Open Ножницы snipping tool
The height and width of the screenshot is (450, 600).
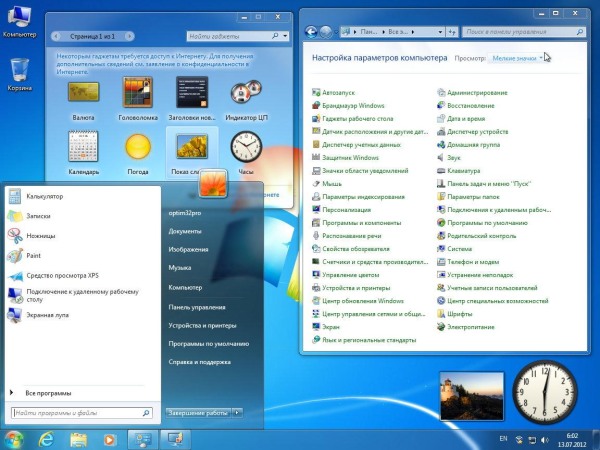click(40, 236)
